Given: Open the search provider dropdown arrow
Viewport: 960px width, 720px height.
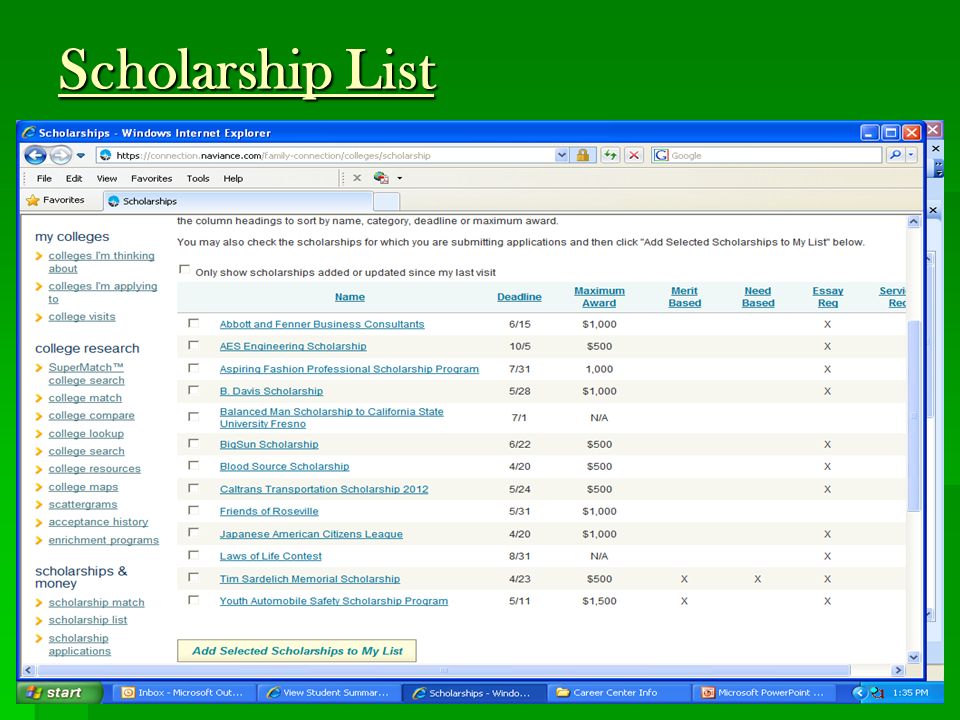Looking at the screenshot, I should click(x=911, y=156).
